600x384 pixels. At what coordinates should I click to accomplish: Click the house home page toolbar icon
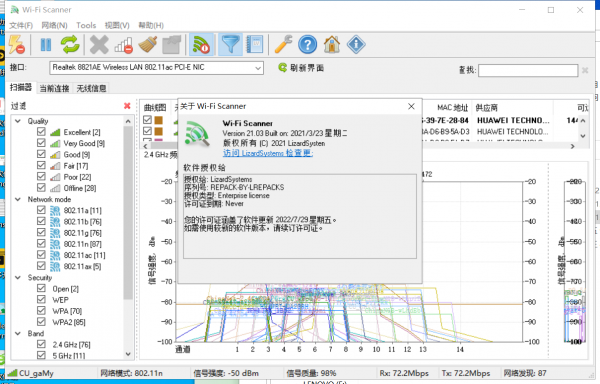click(x=332, y=45)
